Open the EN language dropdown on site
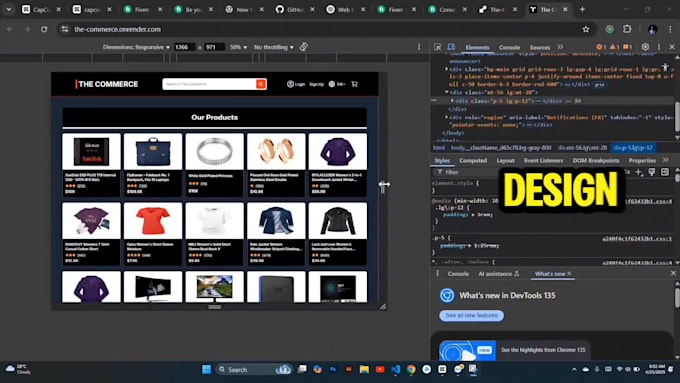The image size is (680, 383). tap(337, 84)
